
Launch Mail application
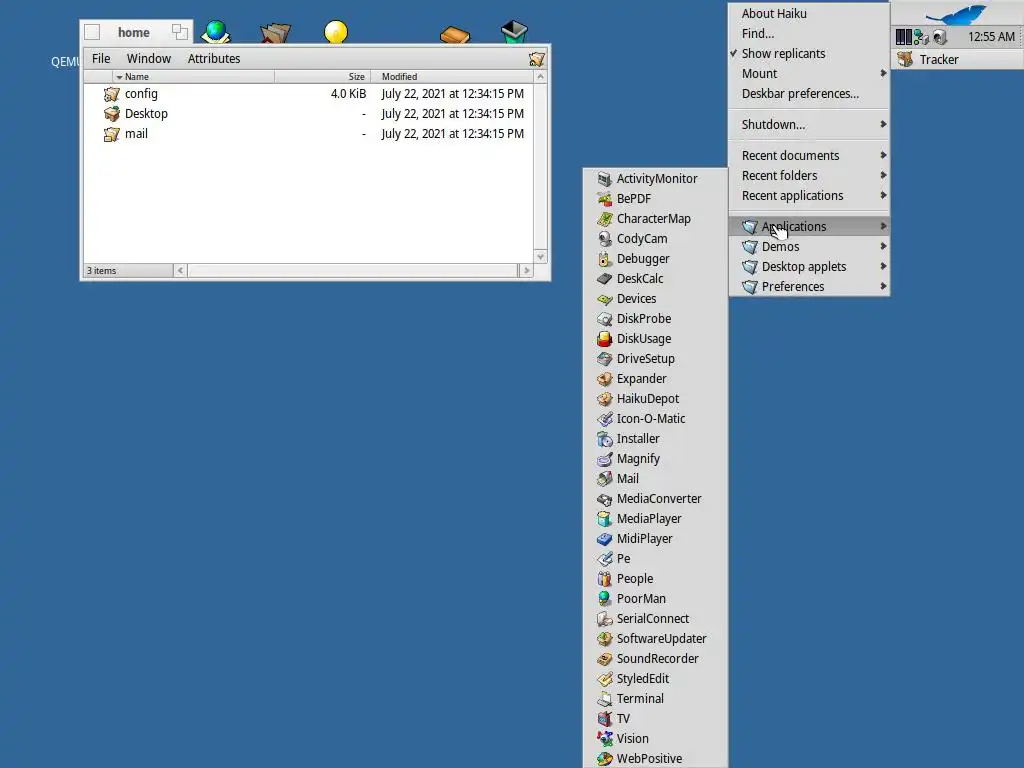point(655,479)
